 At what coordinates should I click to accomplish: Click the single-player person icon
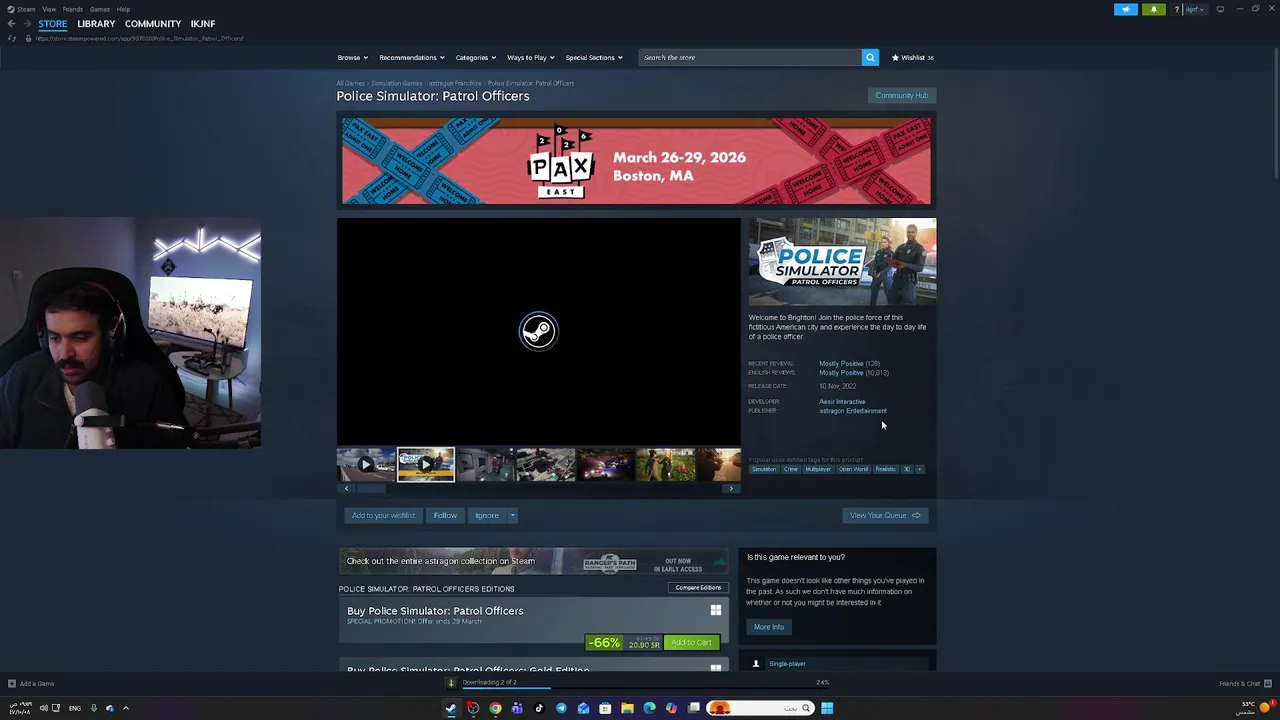[x=756, y=663]
